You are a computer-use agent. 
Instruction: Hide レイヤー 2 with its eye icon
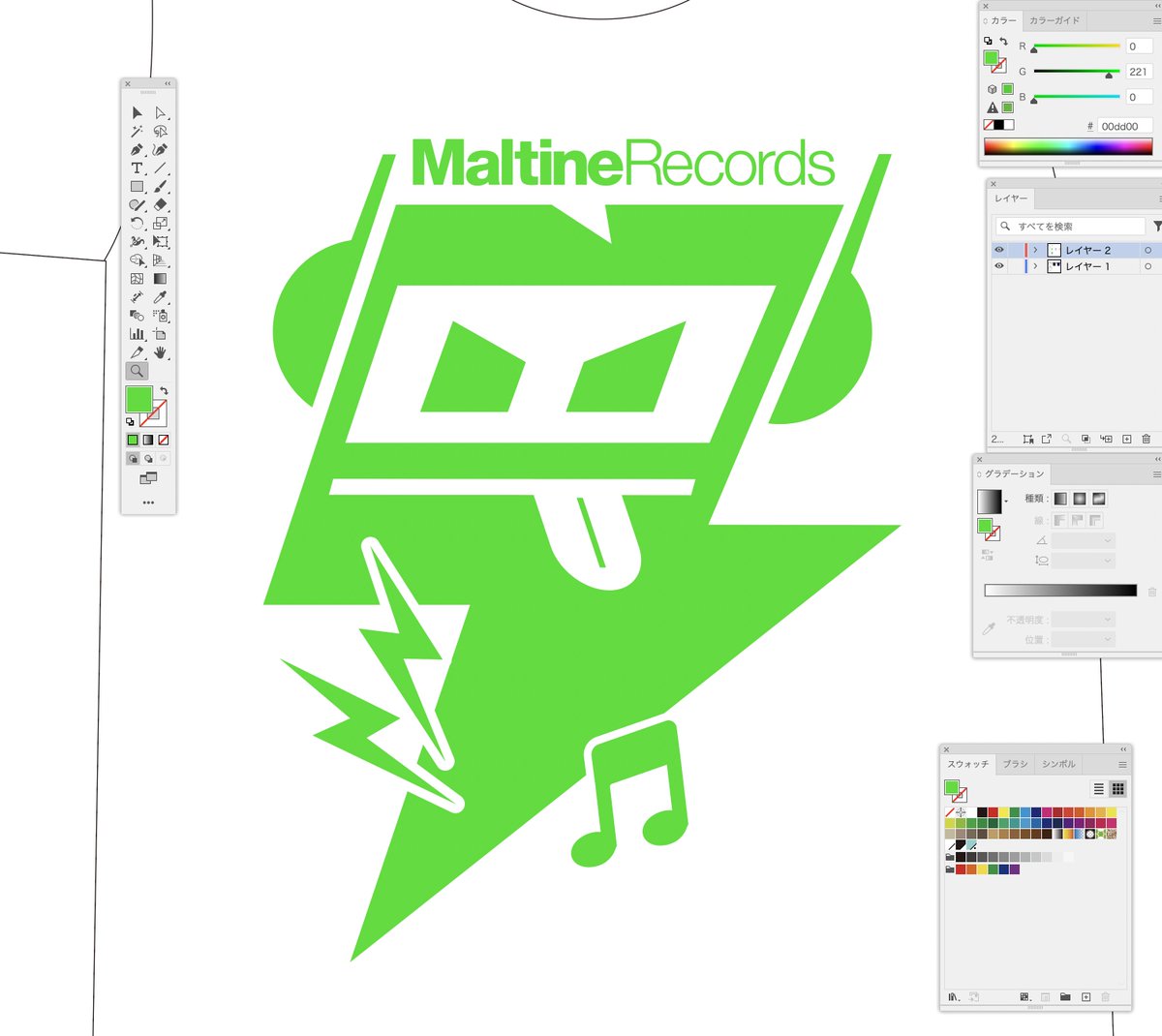[x=999, y=250]
